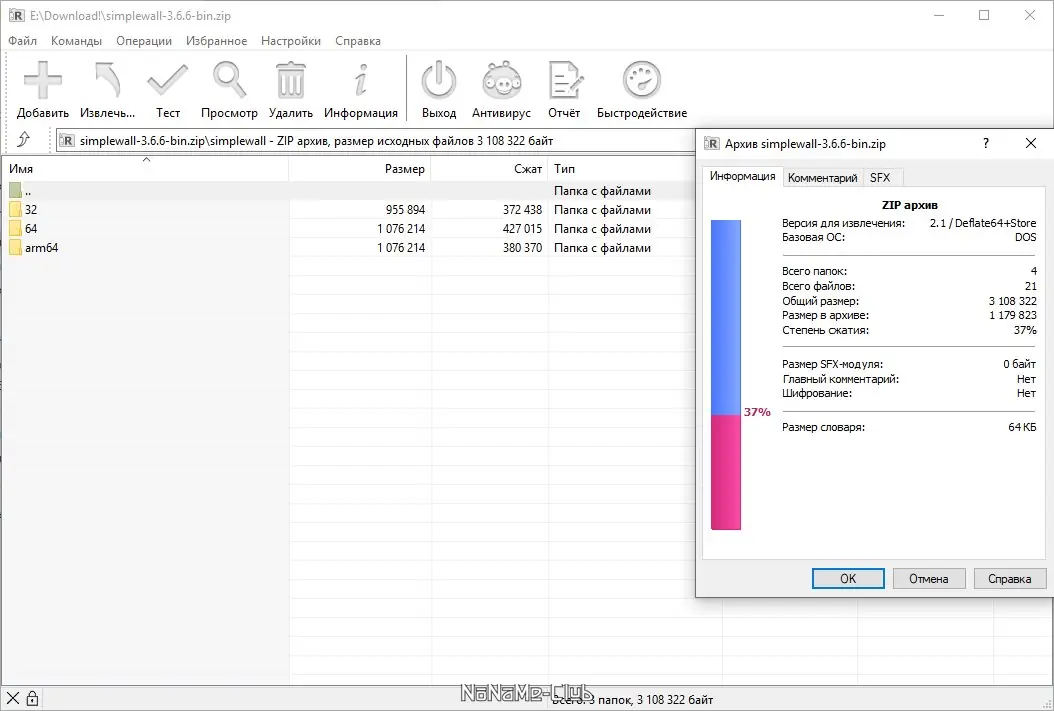Select the 32 folder icon
Screen dimensions: 1054x711
click(x=15, y=210)
